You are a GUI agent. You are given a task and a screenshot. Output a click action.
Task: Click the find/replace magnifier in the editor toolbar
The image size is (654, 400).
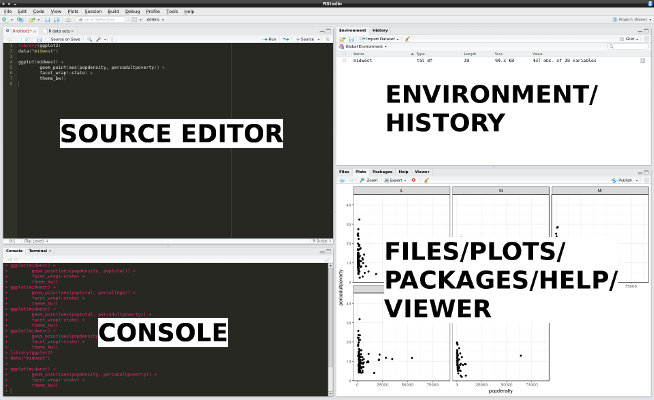pyautogui.click(x=89, y=39)
